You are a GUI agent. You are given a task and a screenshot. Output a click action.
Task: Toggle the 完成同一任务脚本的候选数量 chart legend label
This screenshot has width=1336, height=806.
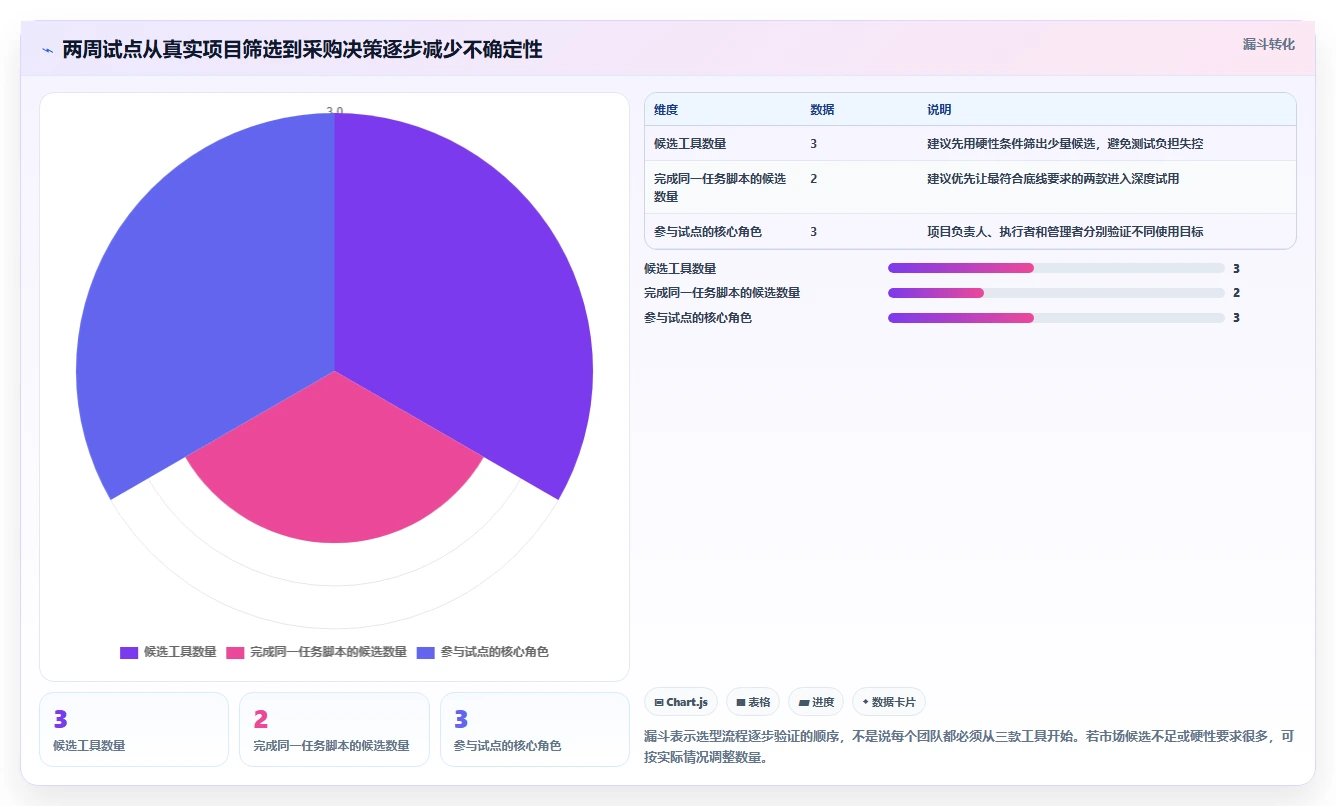328,652
